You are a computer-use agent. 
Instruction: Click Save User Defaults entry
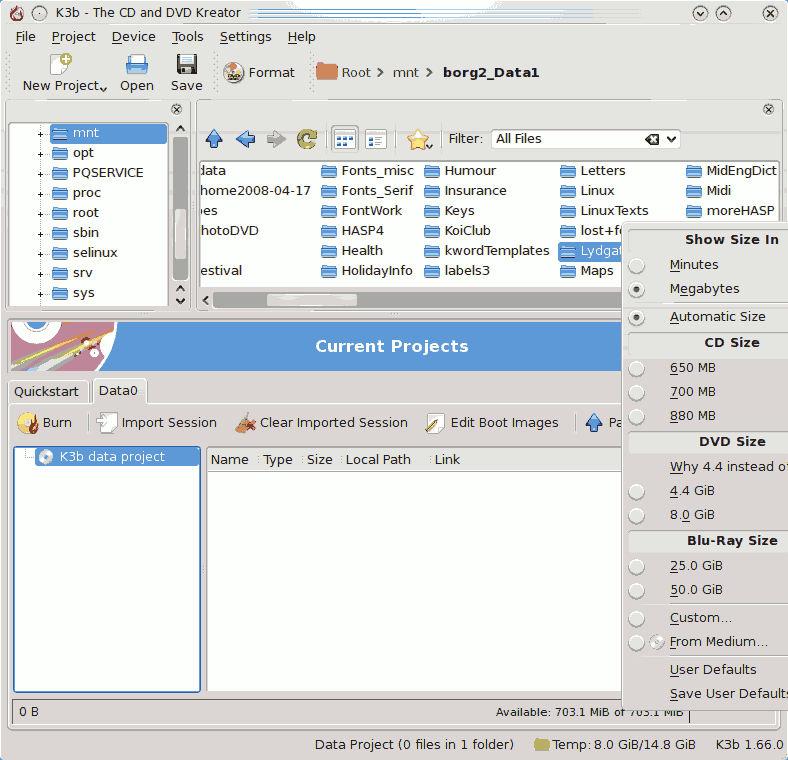[x=728, y=694]
